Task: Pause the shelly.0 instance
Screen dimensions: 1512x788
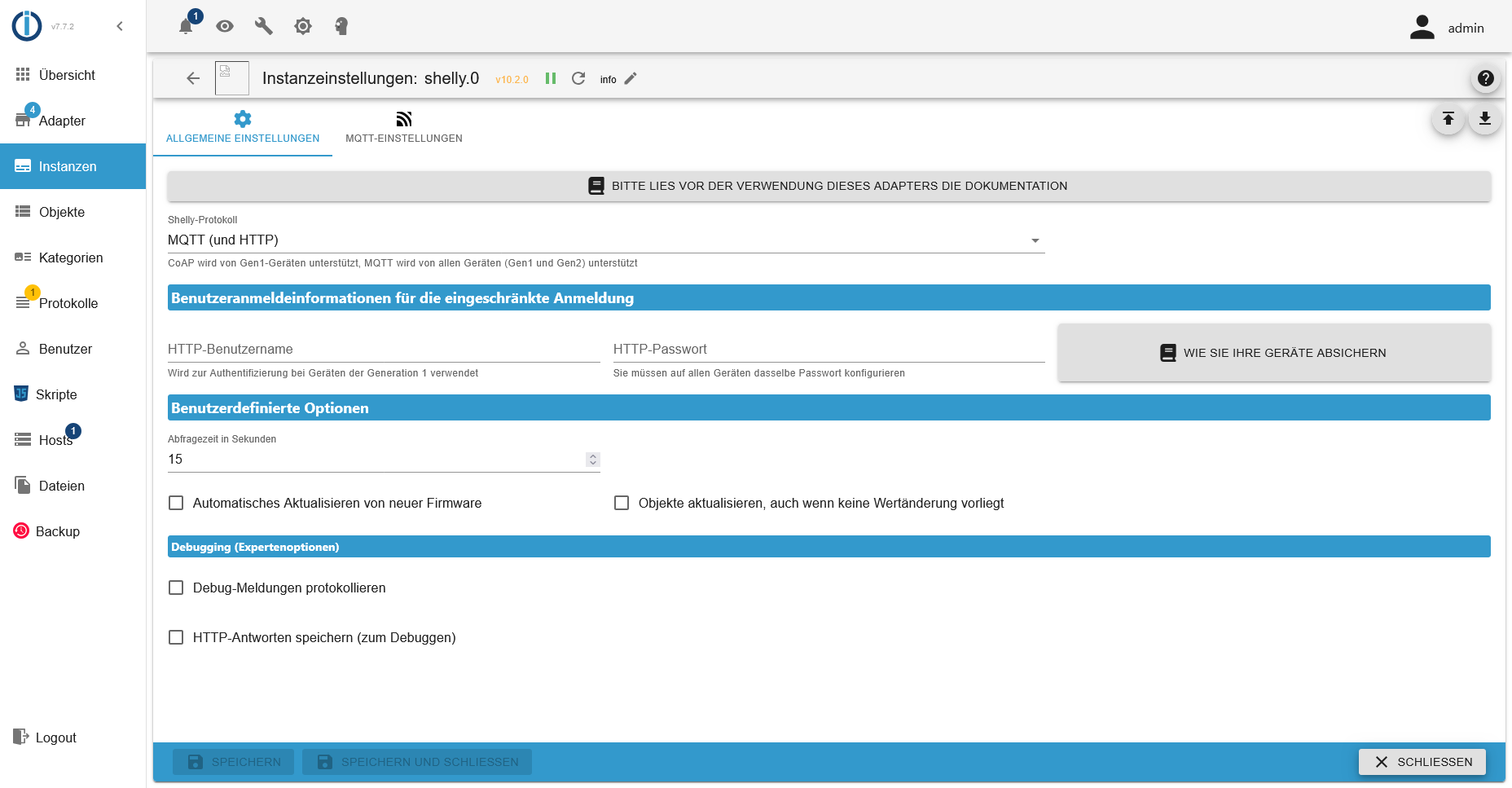Action: click(x=551, y=78)
